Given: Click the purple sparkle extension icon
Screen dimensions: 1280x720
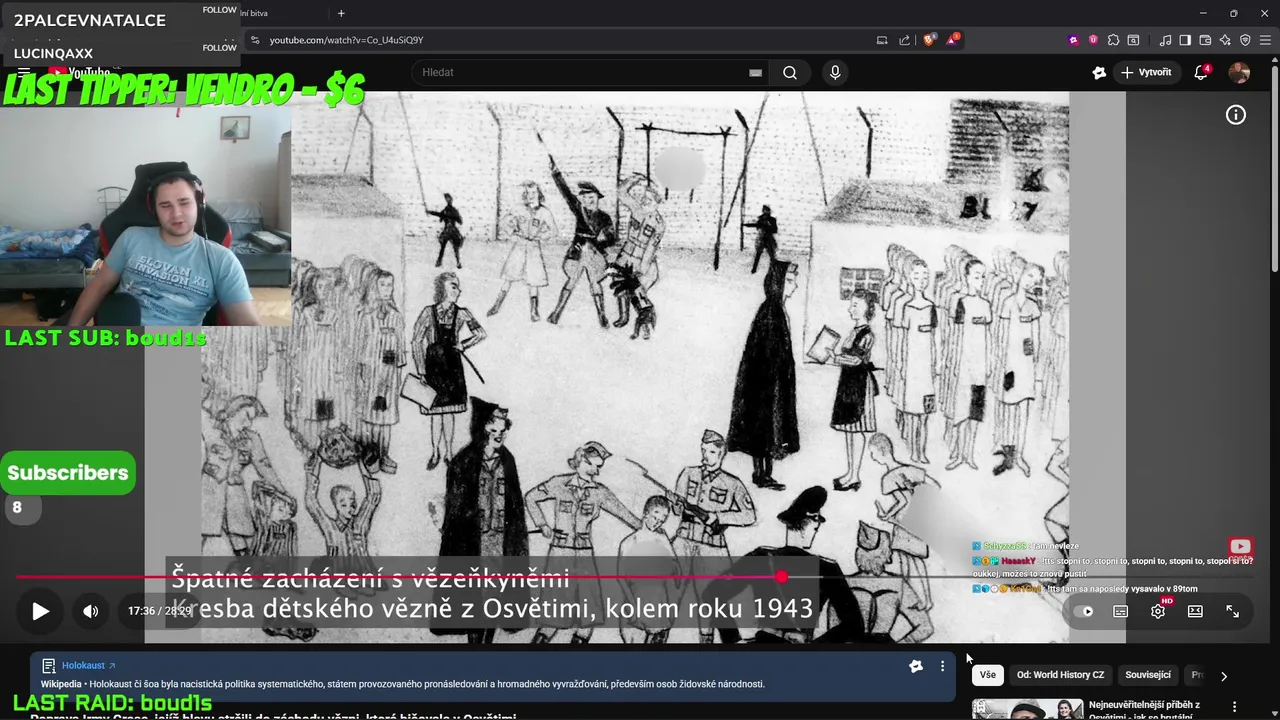Looking at the screenshot, I should 1073,40.
